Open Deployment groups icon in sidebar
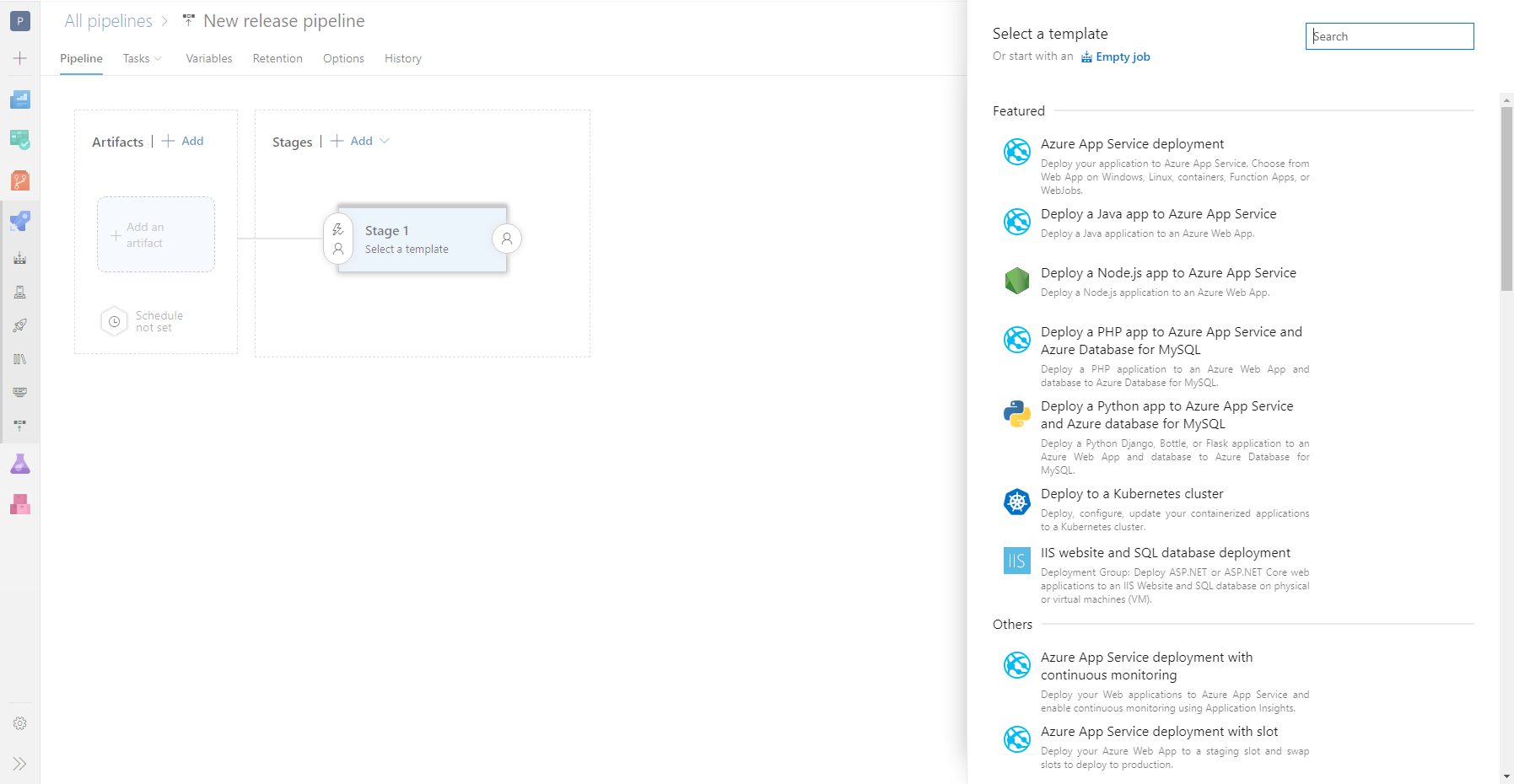 click(x=20, y=426)
